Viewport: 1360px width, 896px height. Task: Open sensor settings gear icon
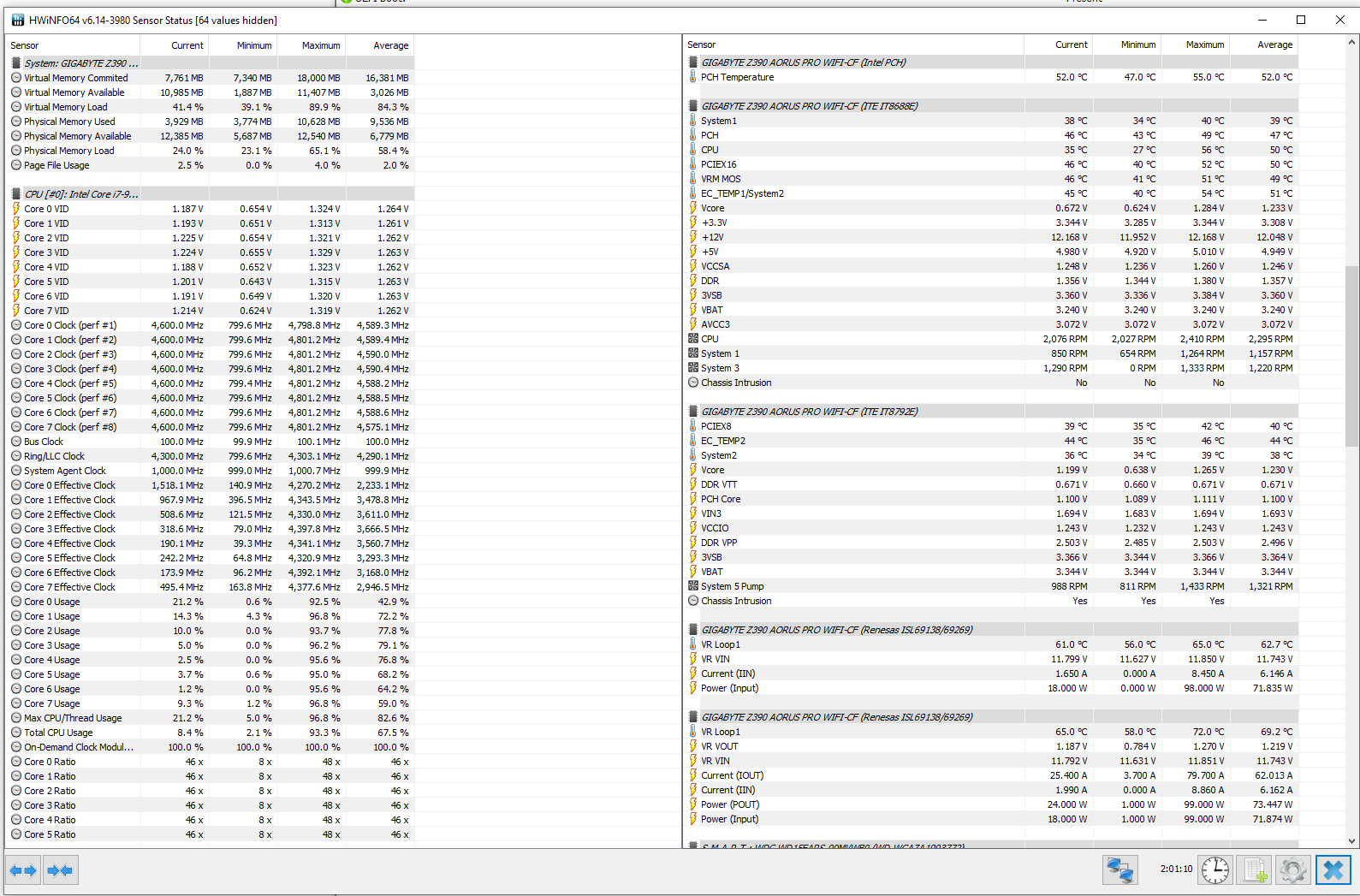coord(1293,870)
